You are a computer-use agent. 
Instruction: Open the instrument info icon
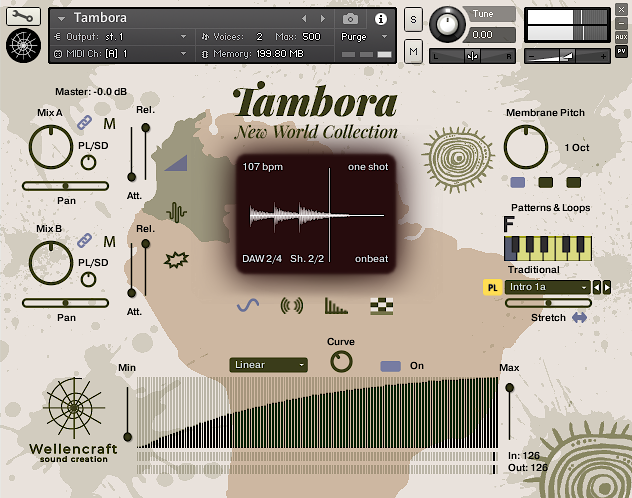[x=380, y=19]
